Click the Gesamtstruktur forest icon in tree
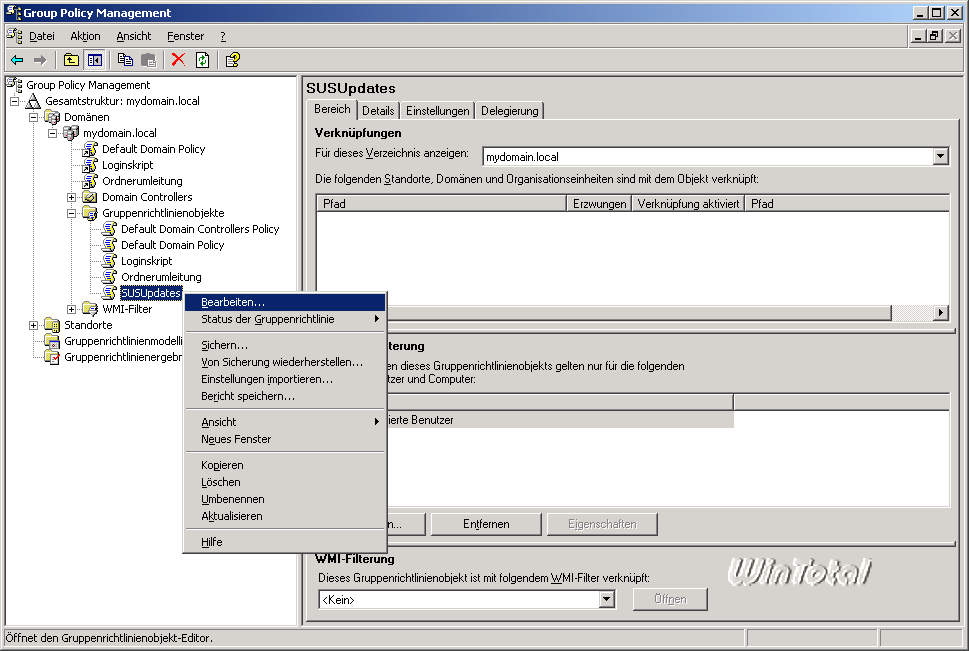This screenshot has height=651, width=969. (x=33, y=101)
